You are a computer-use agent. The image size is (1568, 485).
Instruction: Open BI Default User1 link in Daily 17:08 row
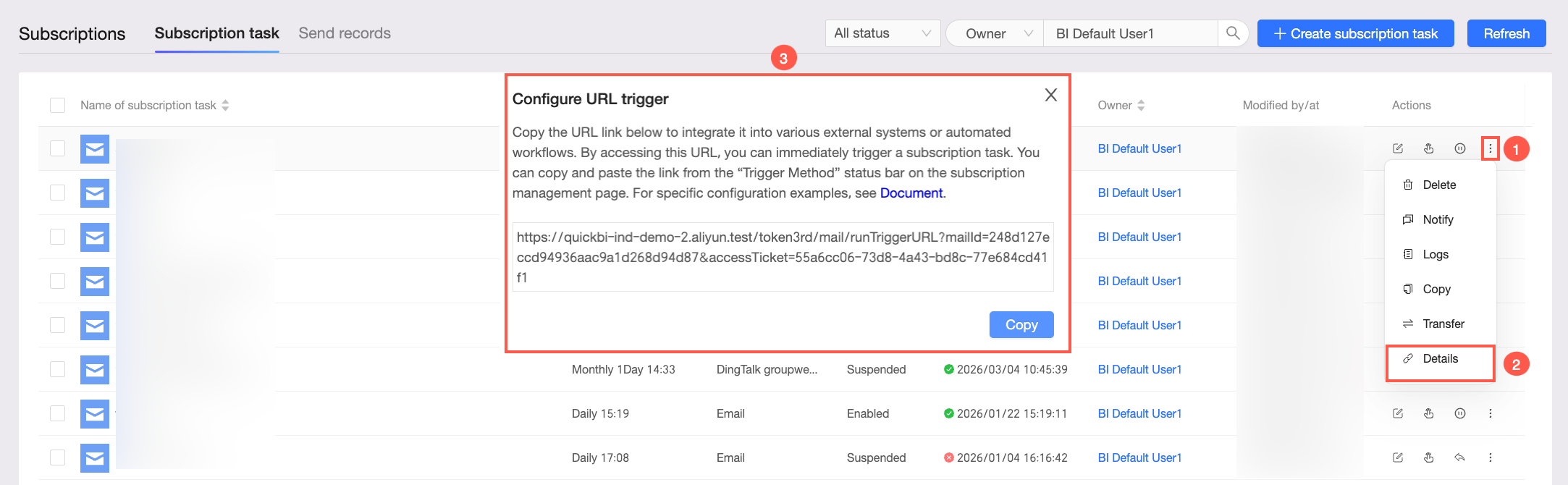[1139, 457]
